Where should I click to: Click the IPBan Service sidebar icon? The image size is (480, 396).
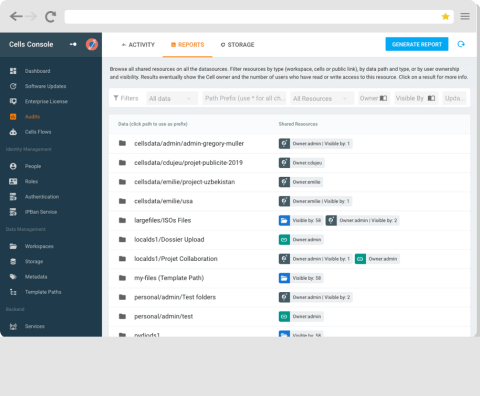coord(13,212)
